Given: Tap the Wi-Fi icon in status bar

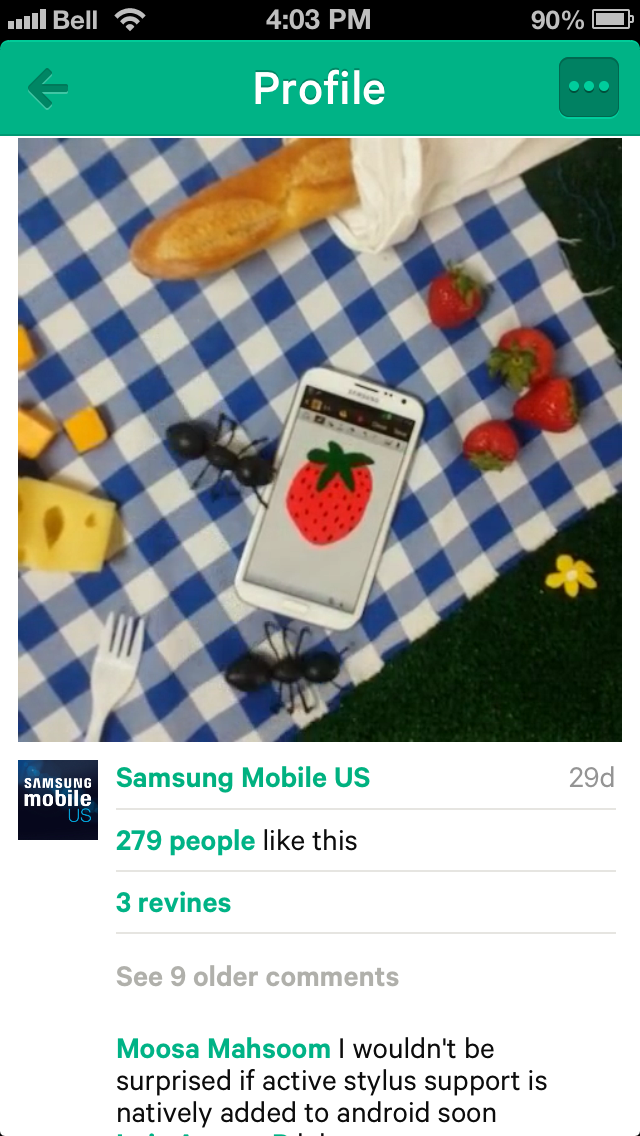Looking at the screenshot, I should click(130, 20).
